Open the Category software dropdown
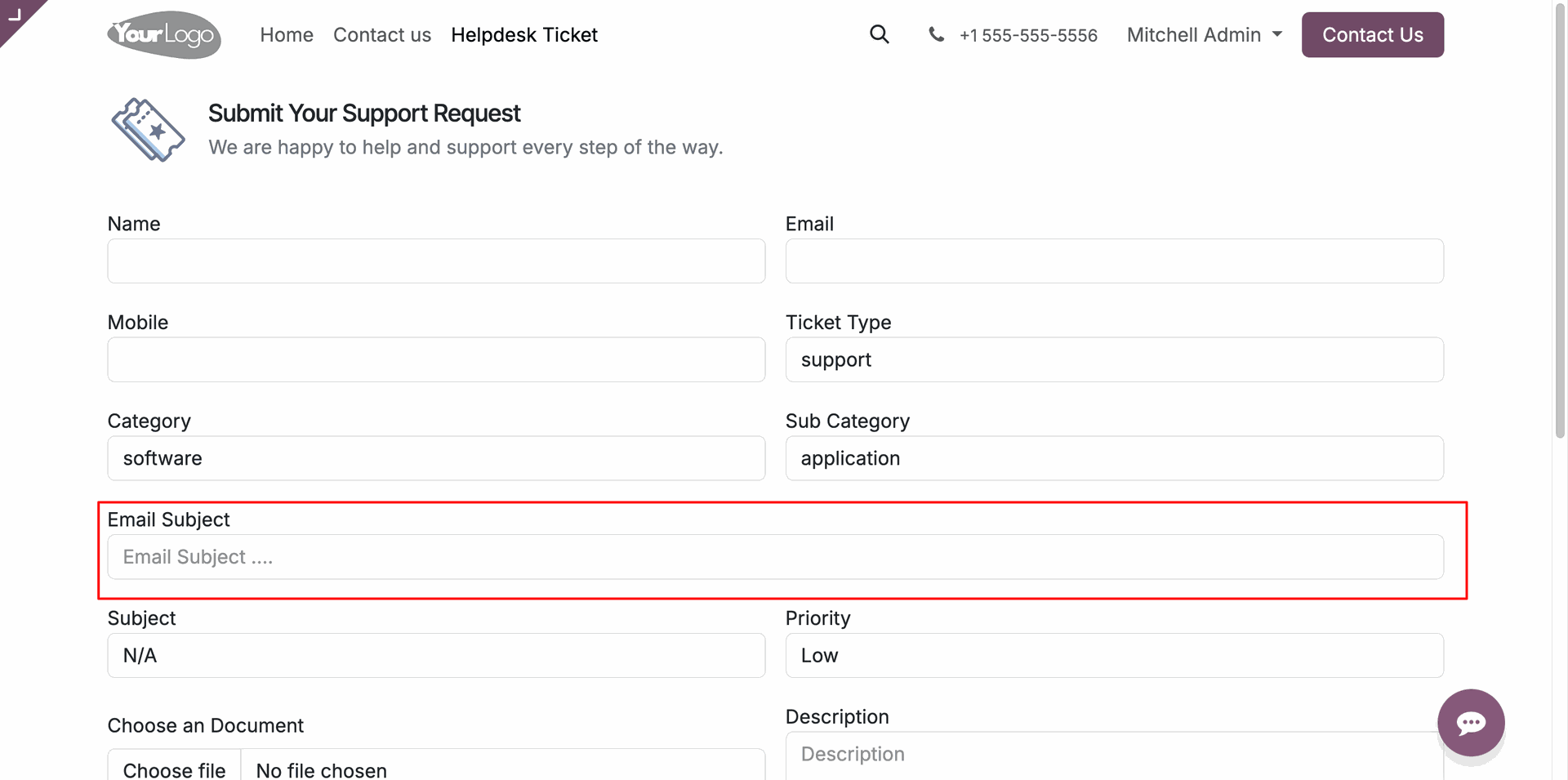Viewport: 1568px width, 780px height. [x=436, y=459]
